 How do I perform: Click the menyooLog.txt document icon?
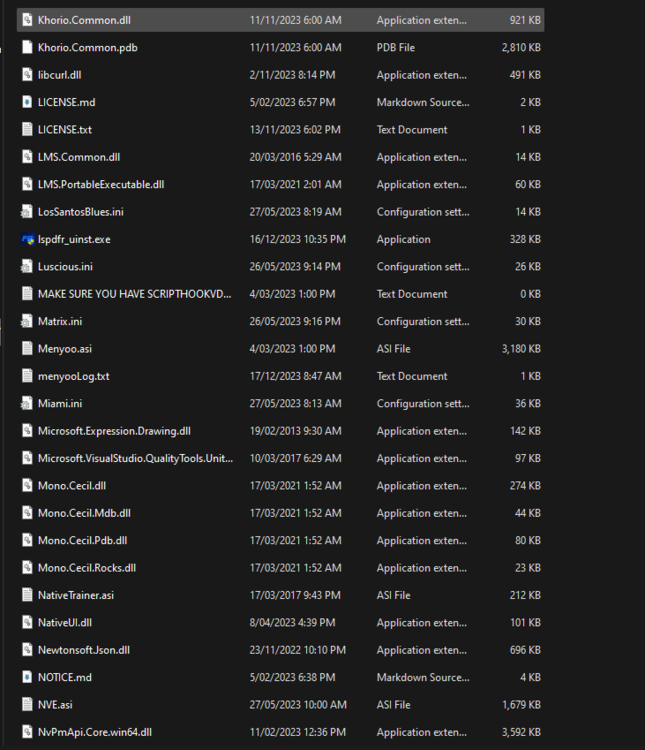27,376
